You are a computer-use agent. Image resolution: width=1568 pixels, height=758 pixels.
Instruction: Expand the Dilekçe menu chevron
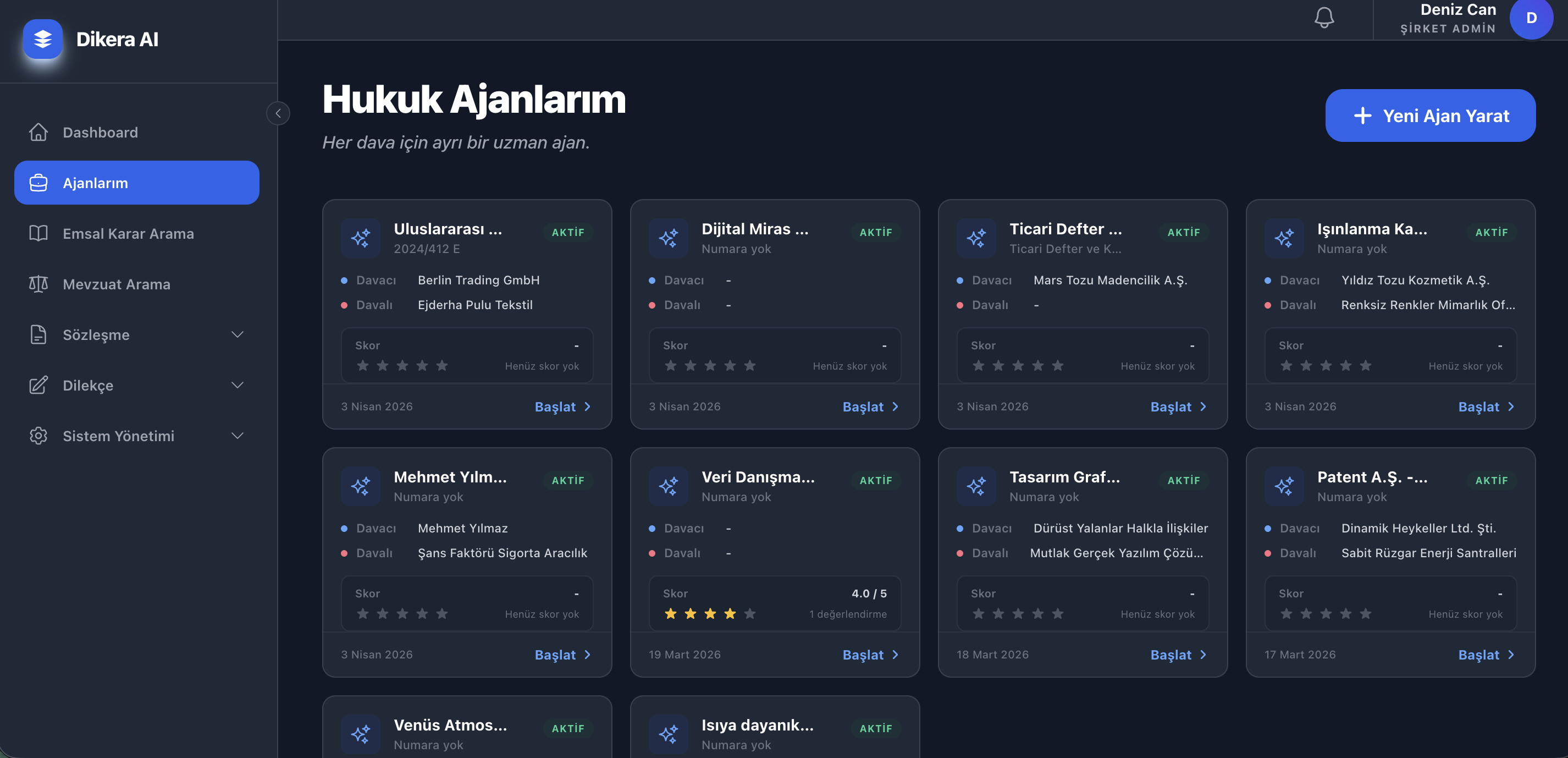[238, 386]
